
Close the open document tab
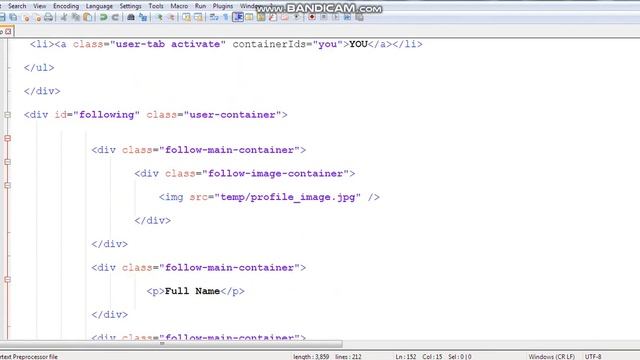[8, 31]
